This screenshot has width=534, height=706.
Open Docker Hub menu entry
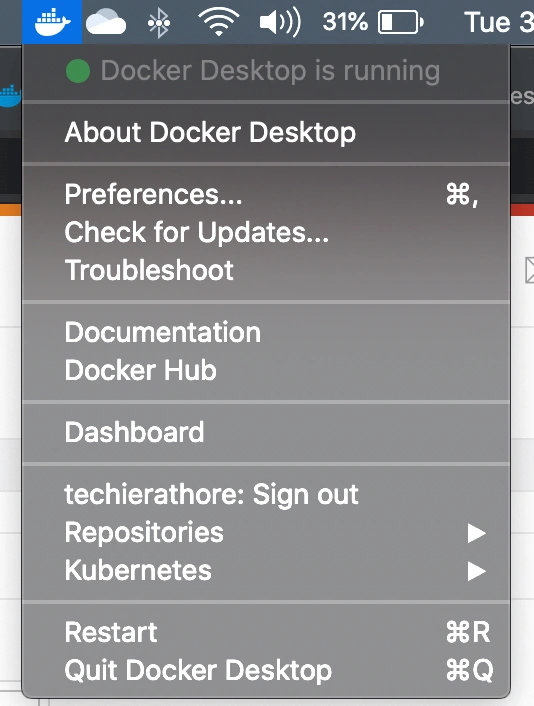(x=266, y=370)
